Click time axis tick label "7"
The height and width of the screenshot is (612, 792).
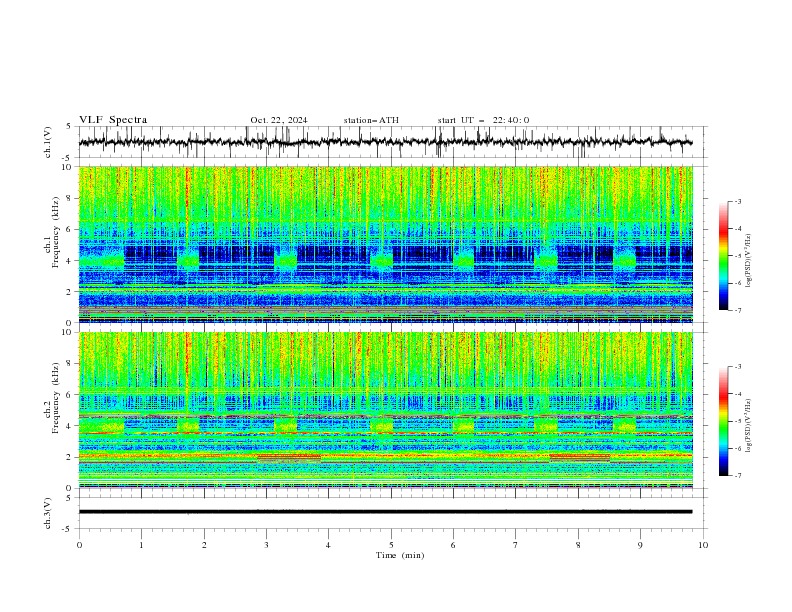(516, 545)
